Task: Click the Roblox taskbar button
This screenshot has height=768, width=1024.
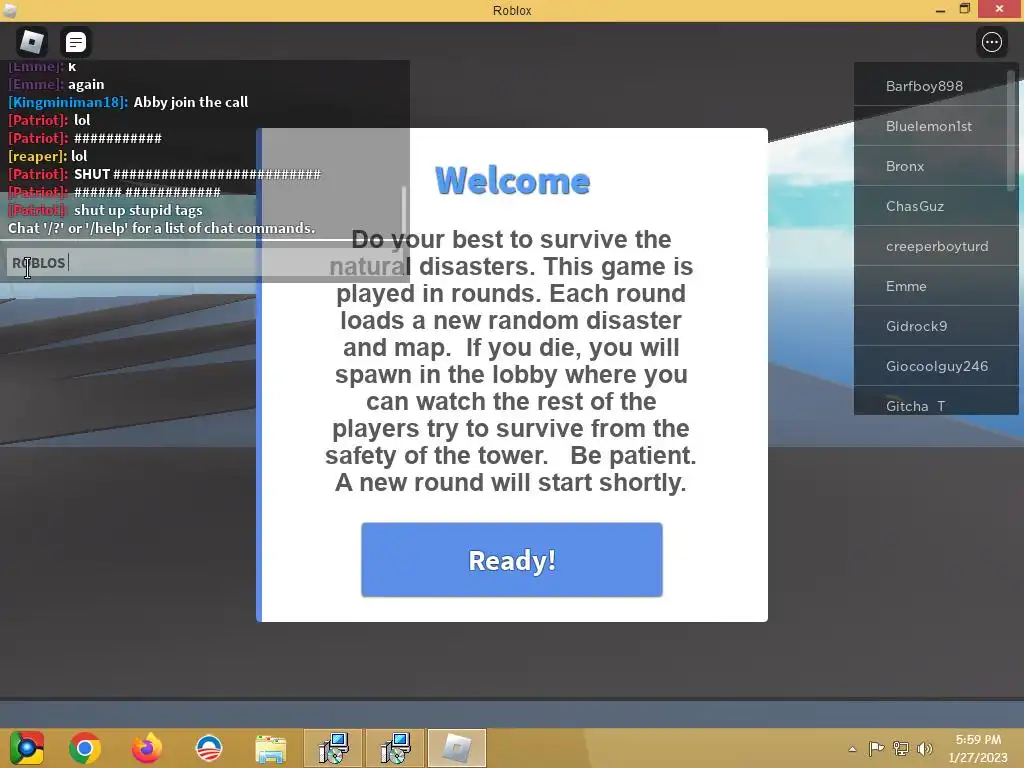Action: (457, 748)
